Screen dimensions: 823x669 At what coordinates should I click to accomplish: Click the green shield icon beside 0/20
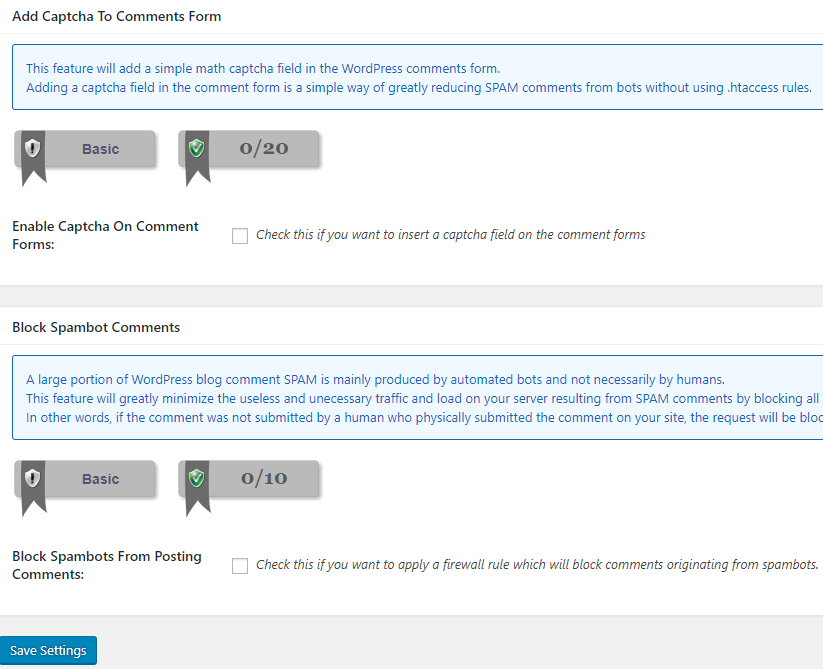coord(197,148)
